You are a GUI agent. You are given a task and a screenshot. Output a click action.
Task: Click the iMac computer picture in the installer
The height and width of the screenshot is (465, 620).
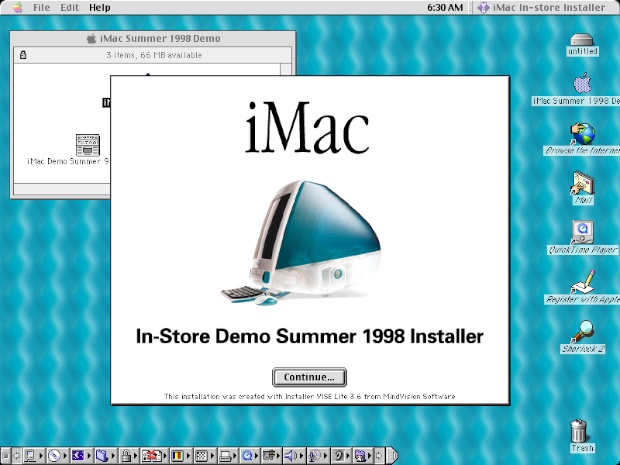pos(301,243)
